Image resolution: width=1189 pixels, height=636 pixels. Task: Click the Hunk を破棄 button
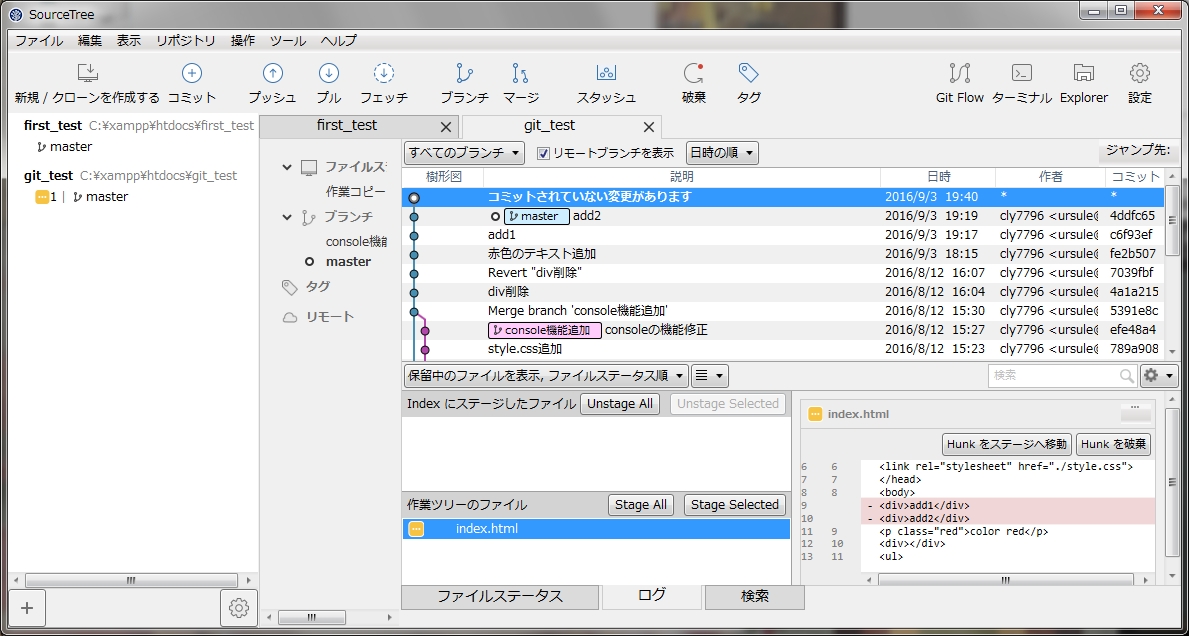(1113, 444)
